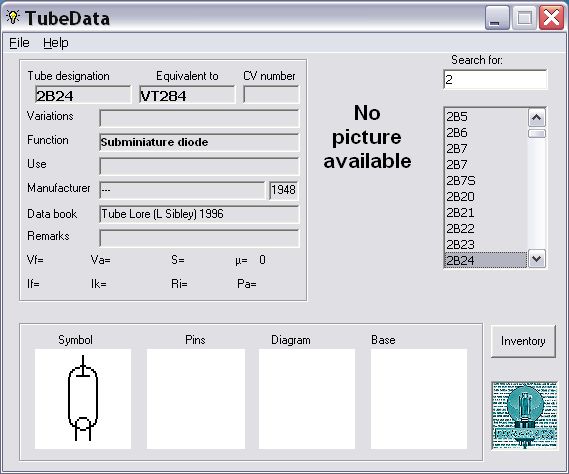Click the TubeData lightbulb title icon
This screenshot has height=474, width=569.
pos(13,17)
